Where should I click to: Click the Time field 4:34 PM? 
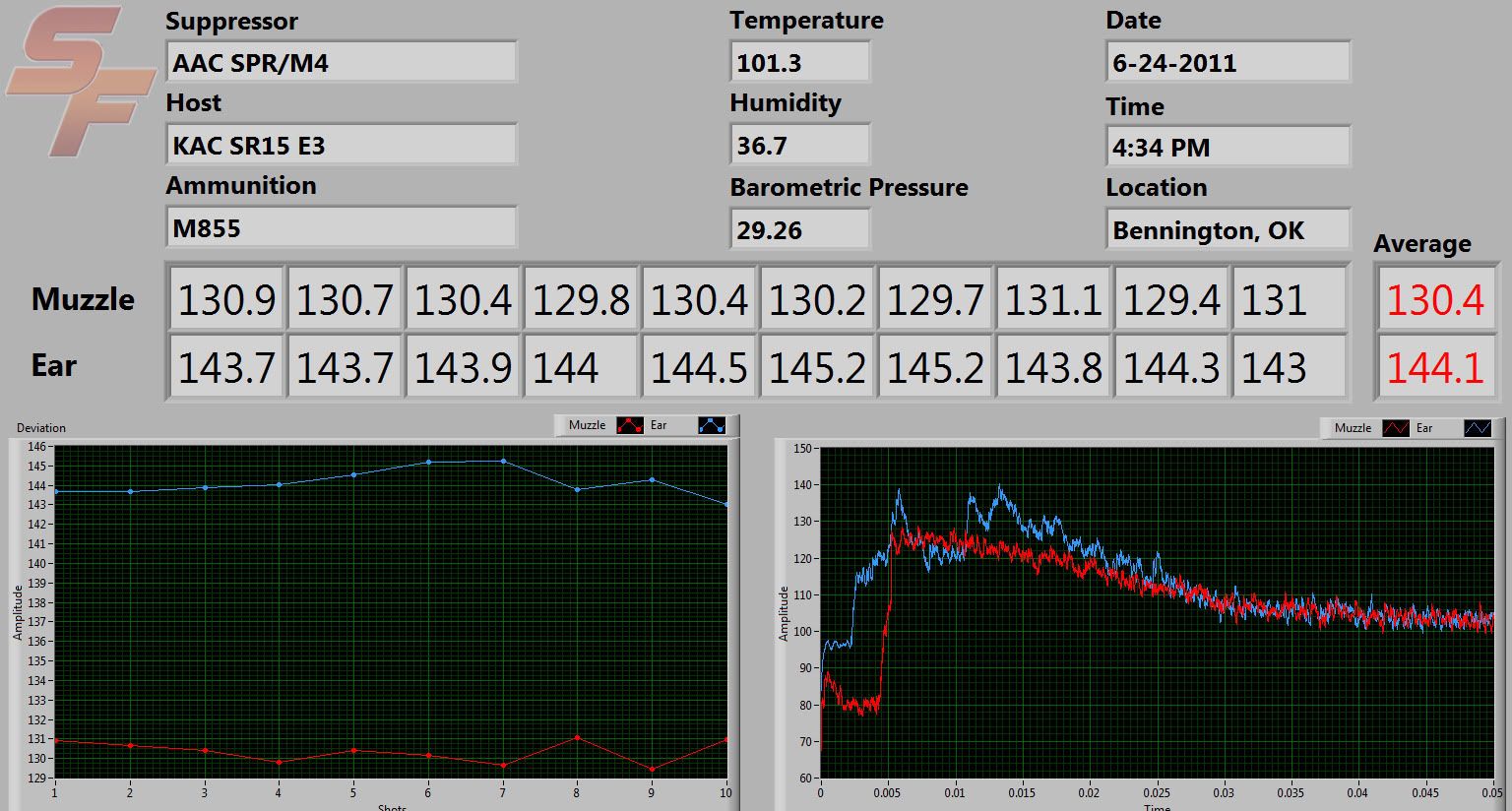(1228, 147)
